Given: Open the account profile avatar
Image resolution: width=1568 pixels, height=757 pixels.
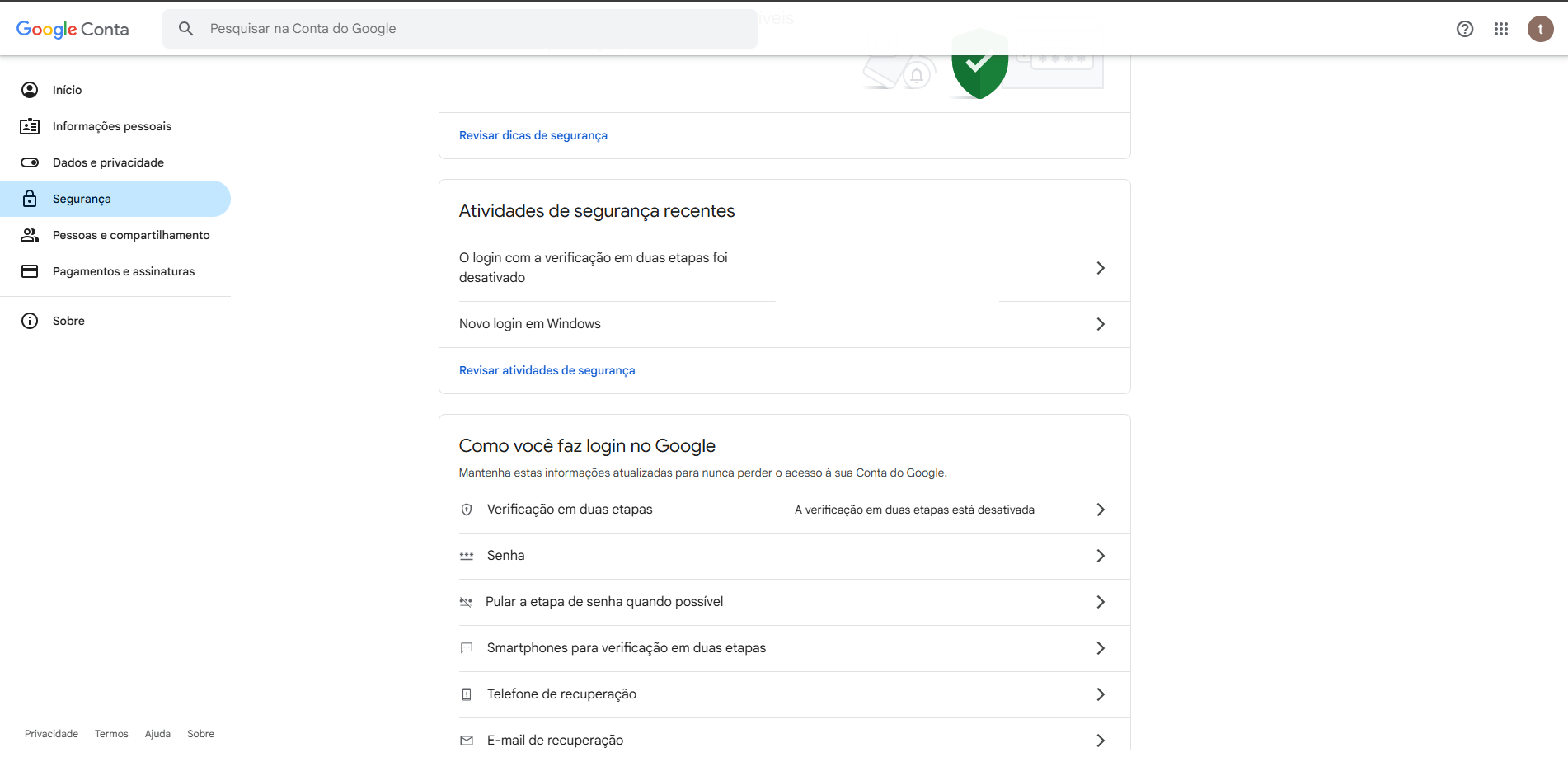Looking at the screenshot, I should click(1539, 29).
